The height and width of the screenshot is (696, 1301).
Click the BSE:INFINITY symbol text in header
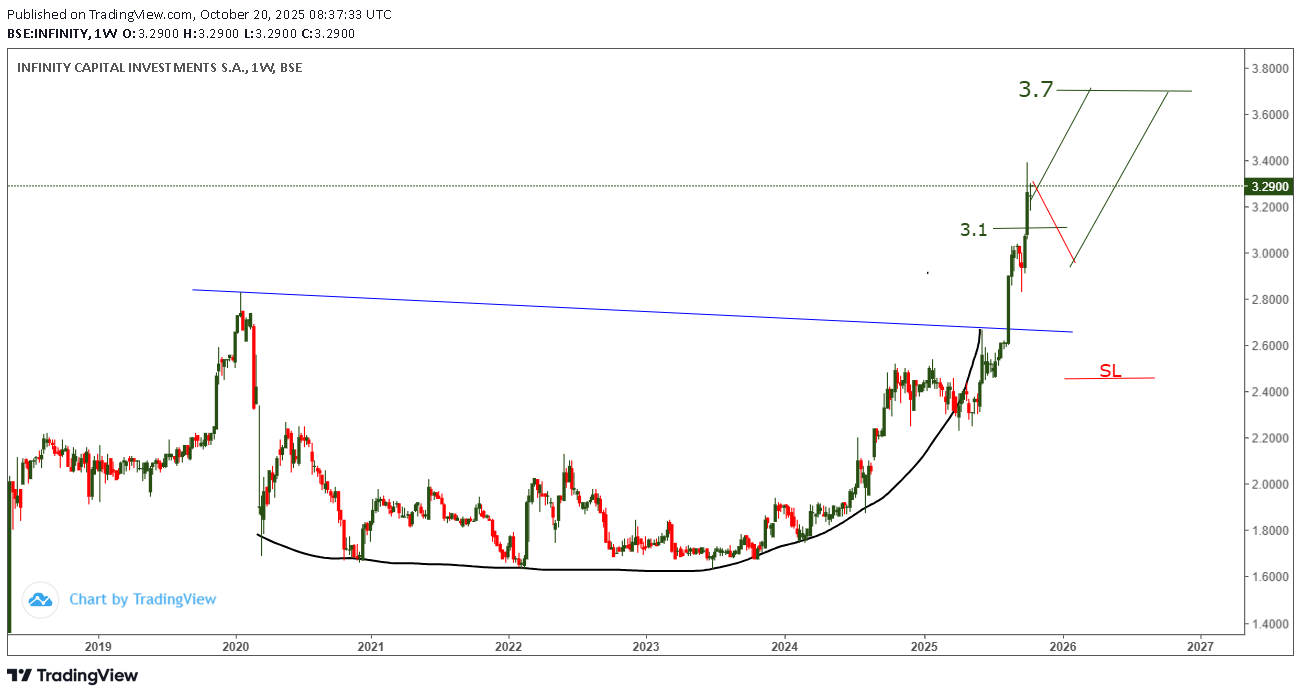(x=45, y=33)
